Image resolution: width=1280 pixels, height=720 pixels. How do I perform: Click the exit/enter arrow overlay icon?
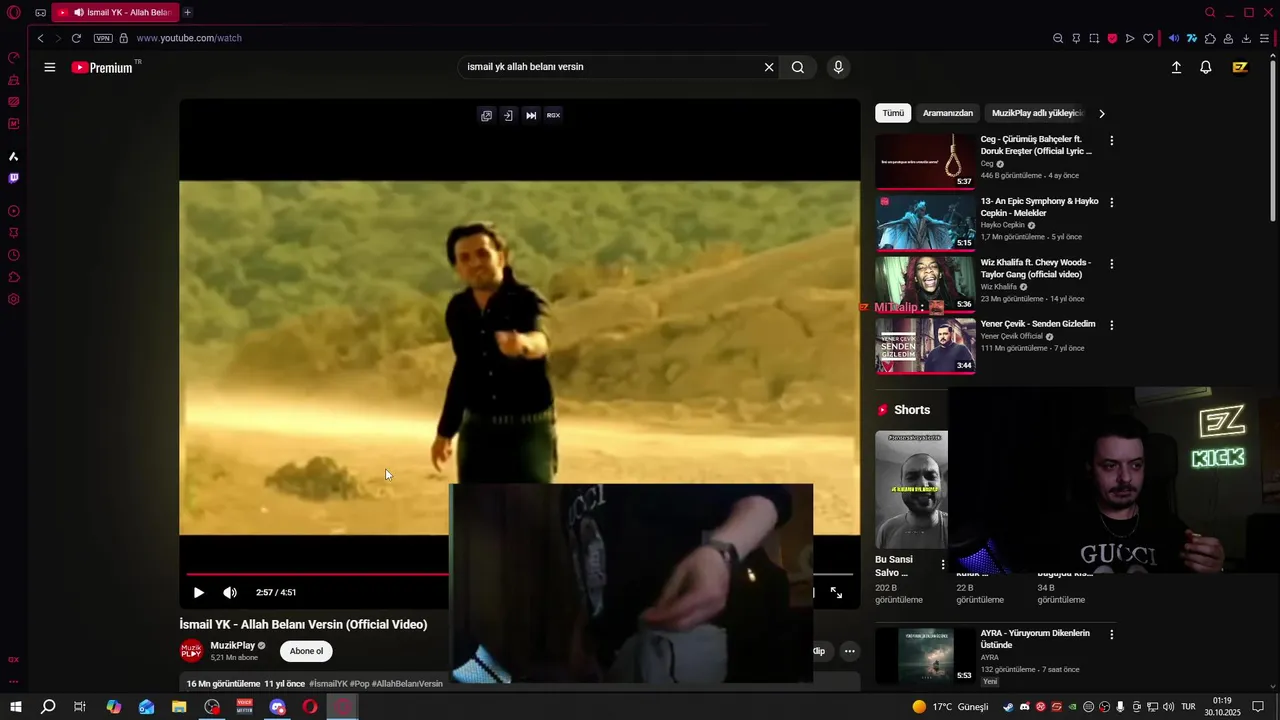(508, 115)
